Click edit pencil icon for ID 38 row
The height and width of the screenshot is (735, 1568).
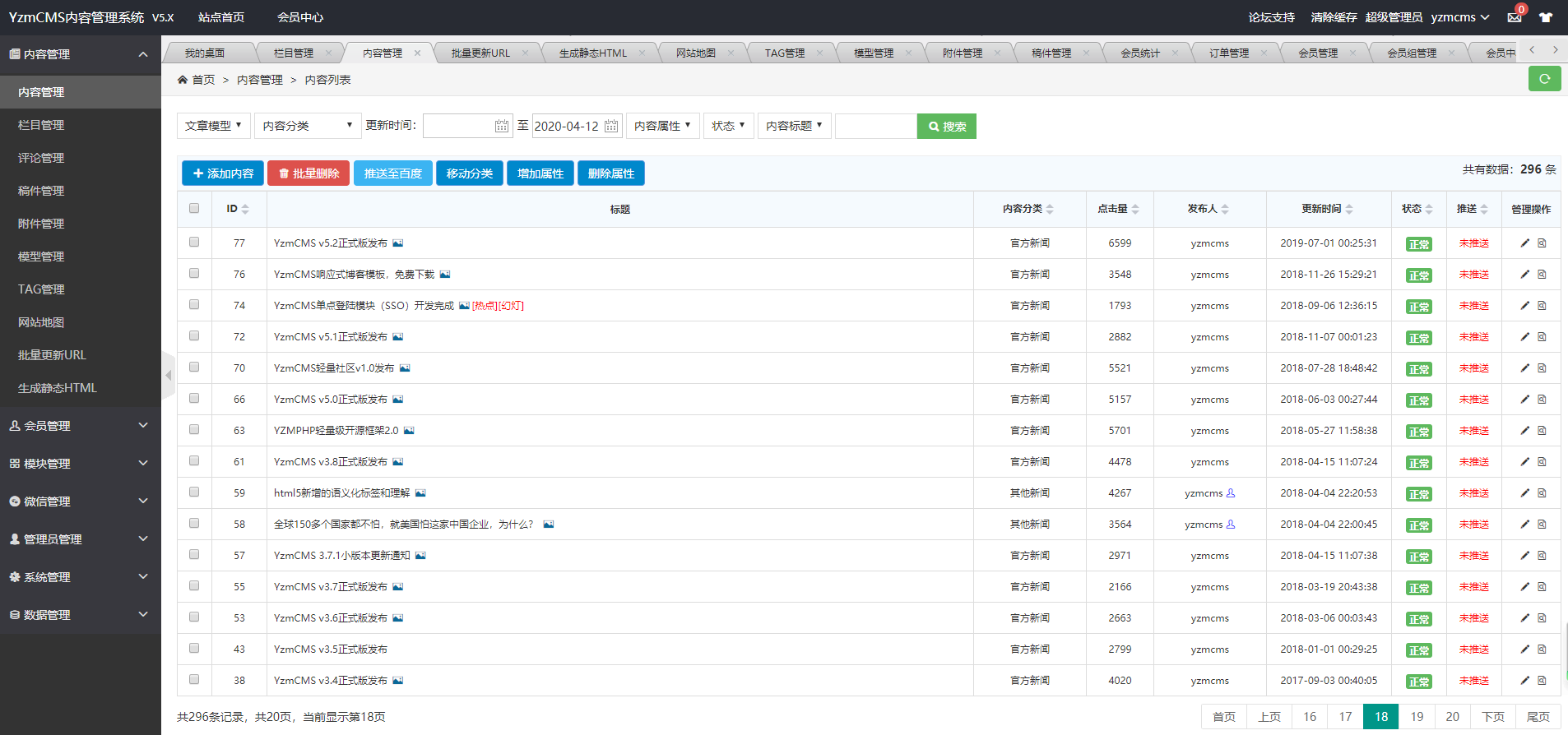coord(1524,681)
